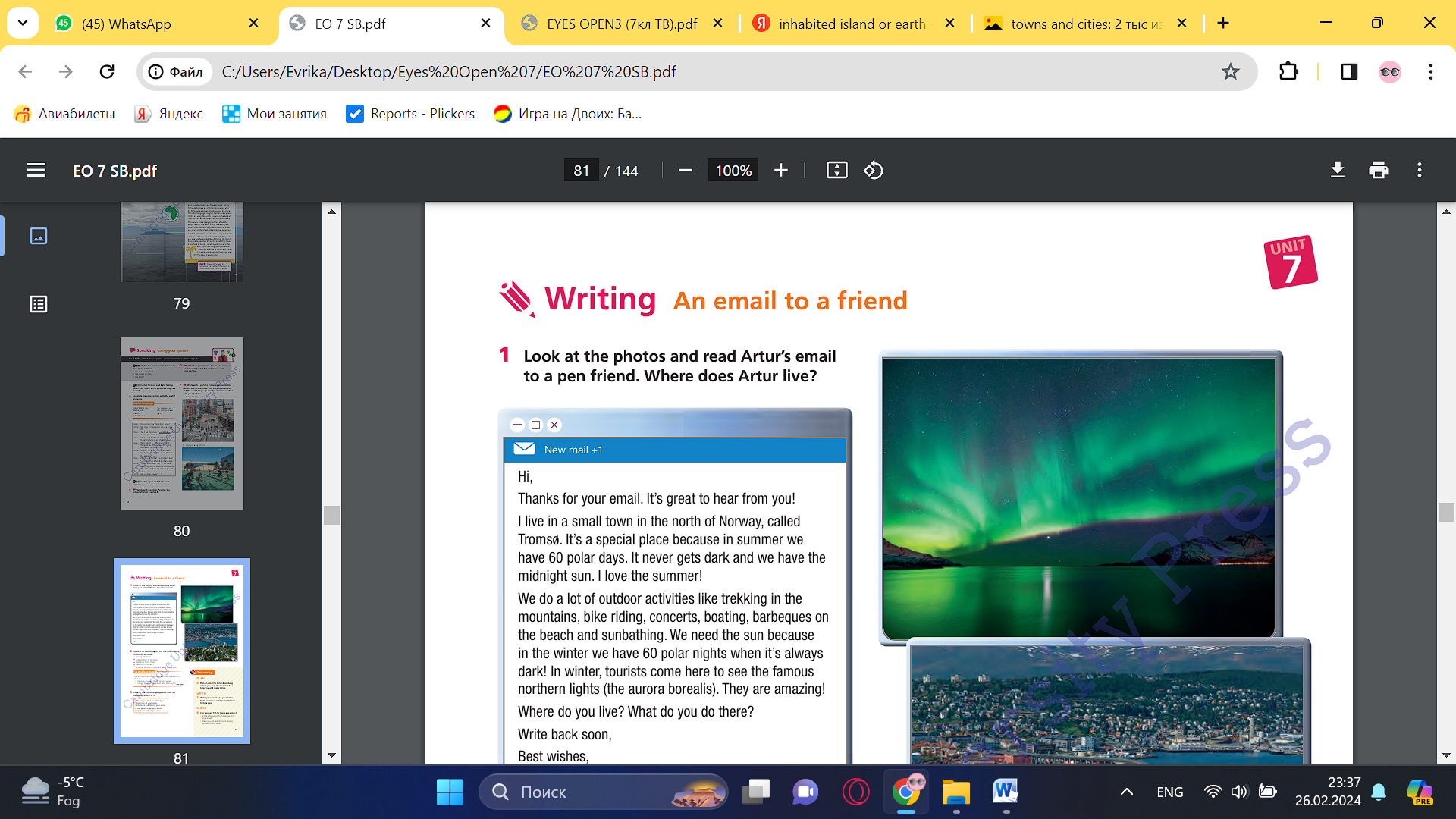Reload the current page
1456x819 pixels.
[x=107, y=71]
